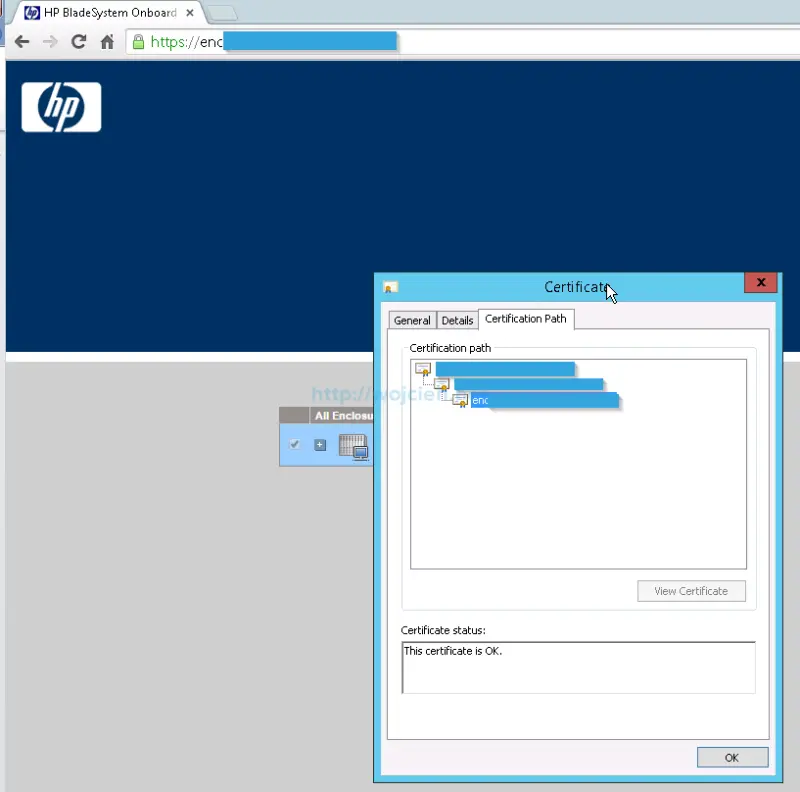The width and height of the screenshot is (800, 792).
Task: Switch to the Details tab
Action: 457,320
